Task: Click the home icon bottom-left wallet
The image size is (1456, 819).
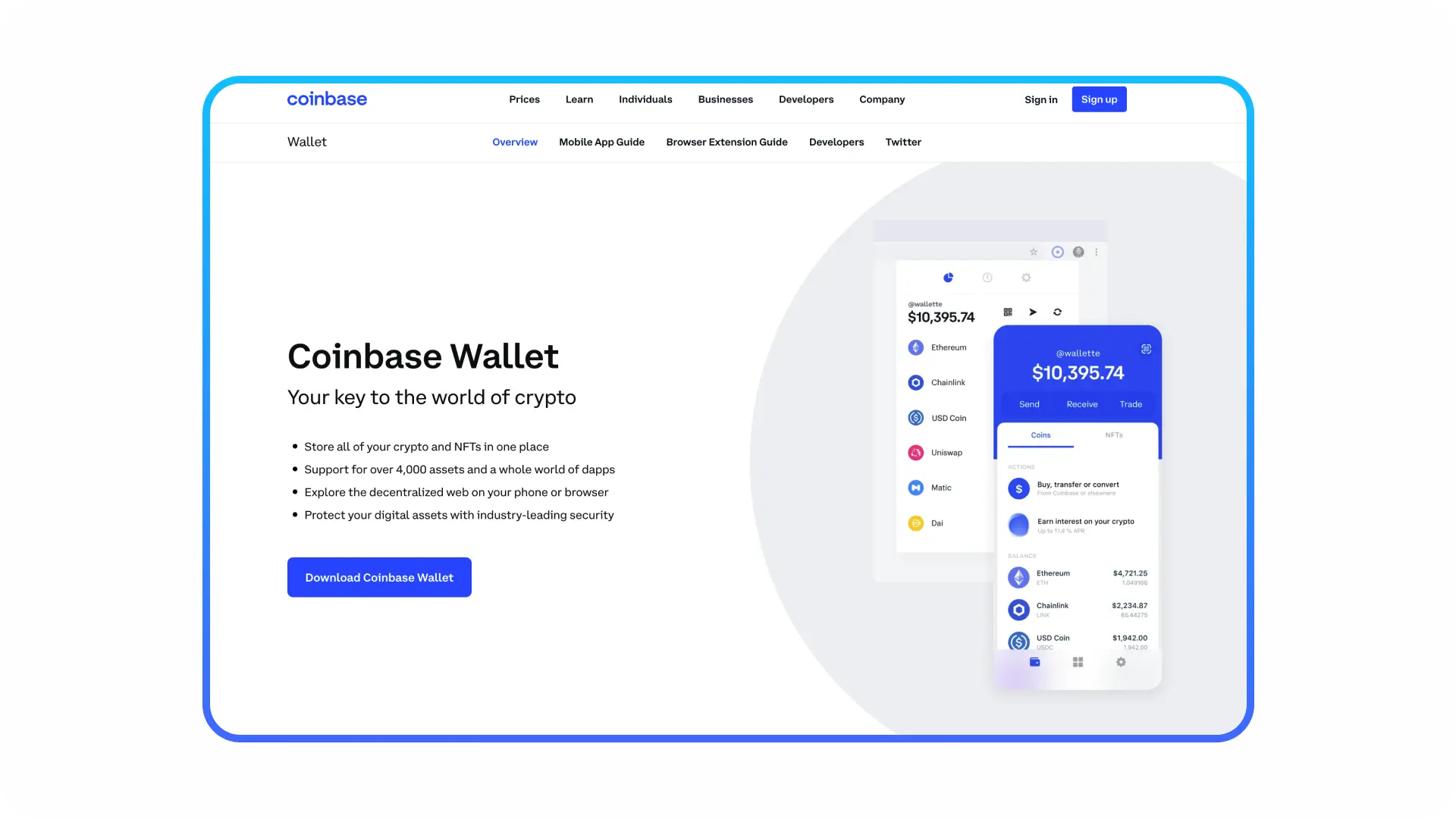Action: [x=1034, y=662]
